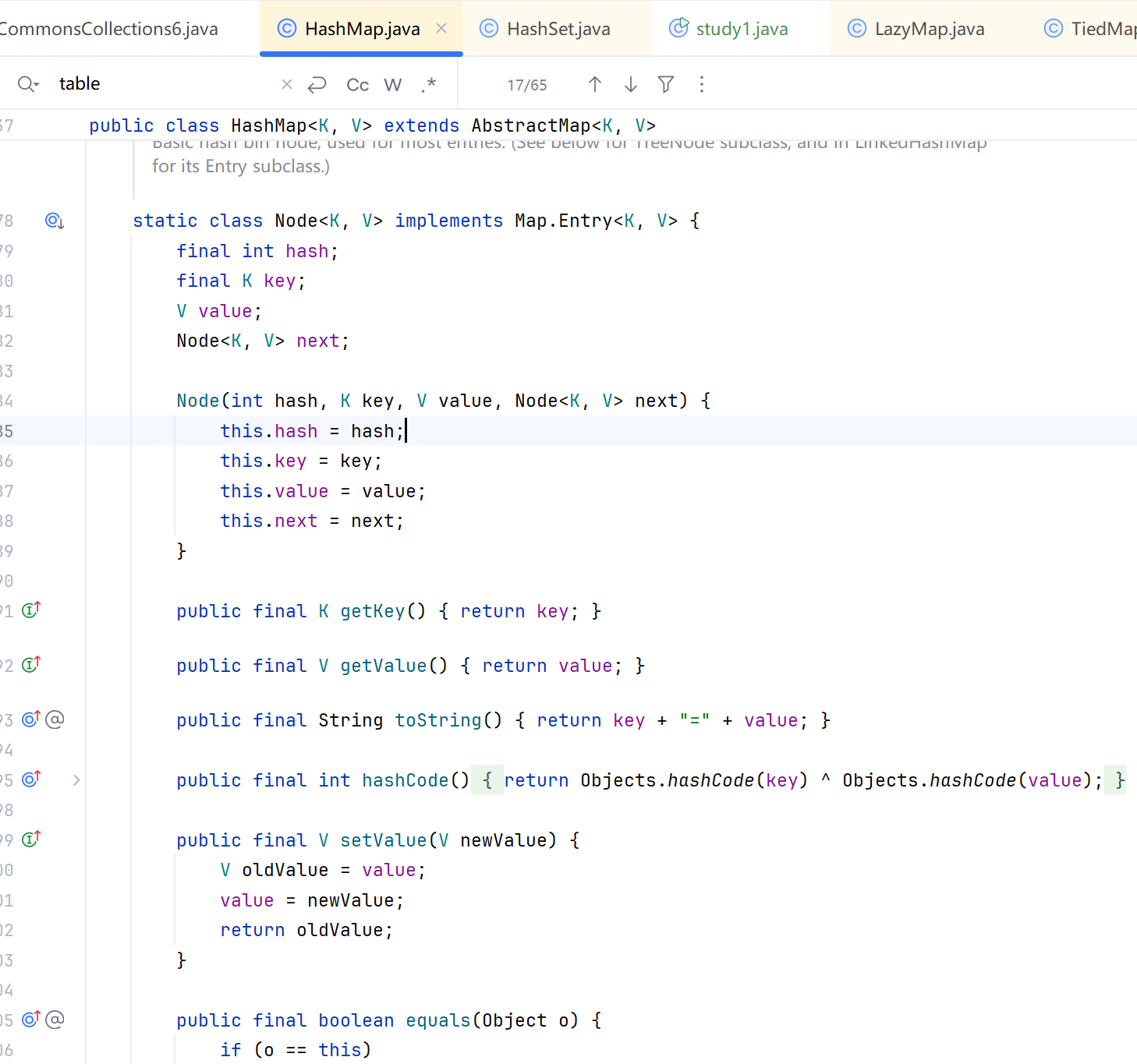Click the new line icon in search bar

tap(317, 84)
